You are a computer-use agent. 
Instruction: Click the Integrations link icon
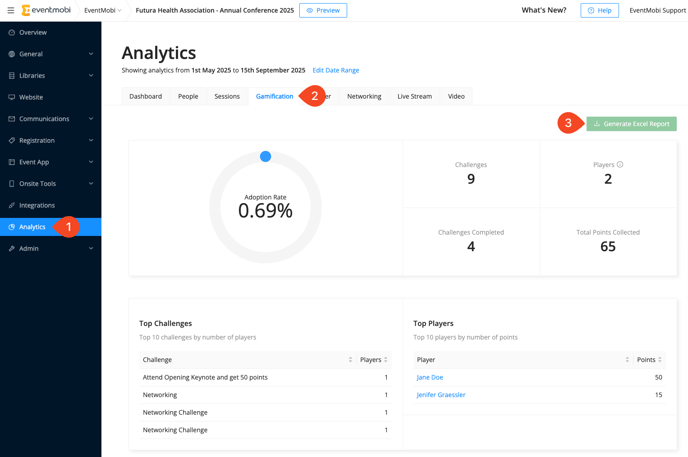(x=12, y=205)
